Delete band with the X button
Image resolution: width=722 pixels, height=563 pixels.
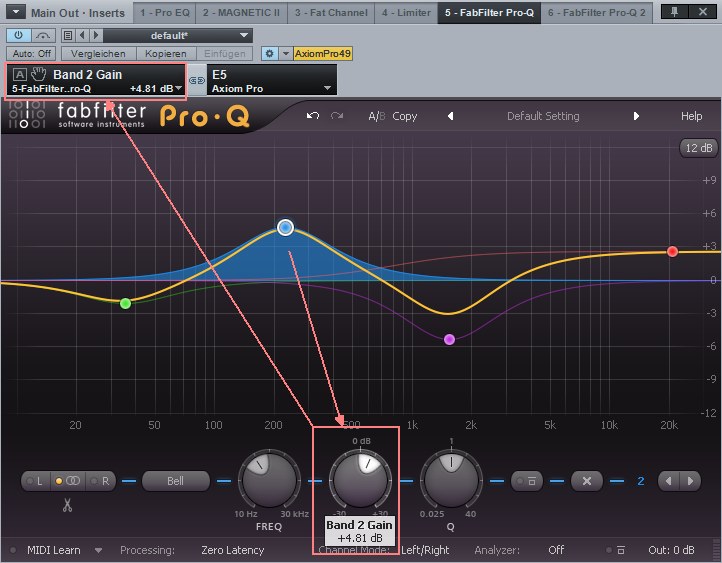coord(587,481)
